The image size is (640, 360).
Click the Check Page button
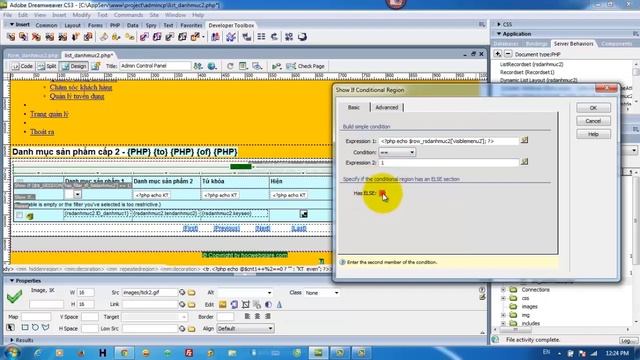coord(306,66)
